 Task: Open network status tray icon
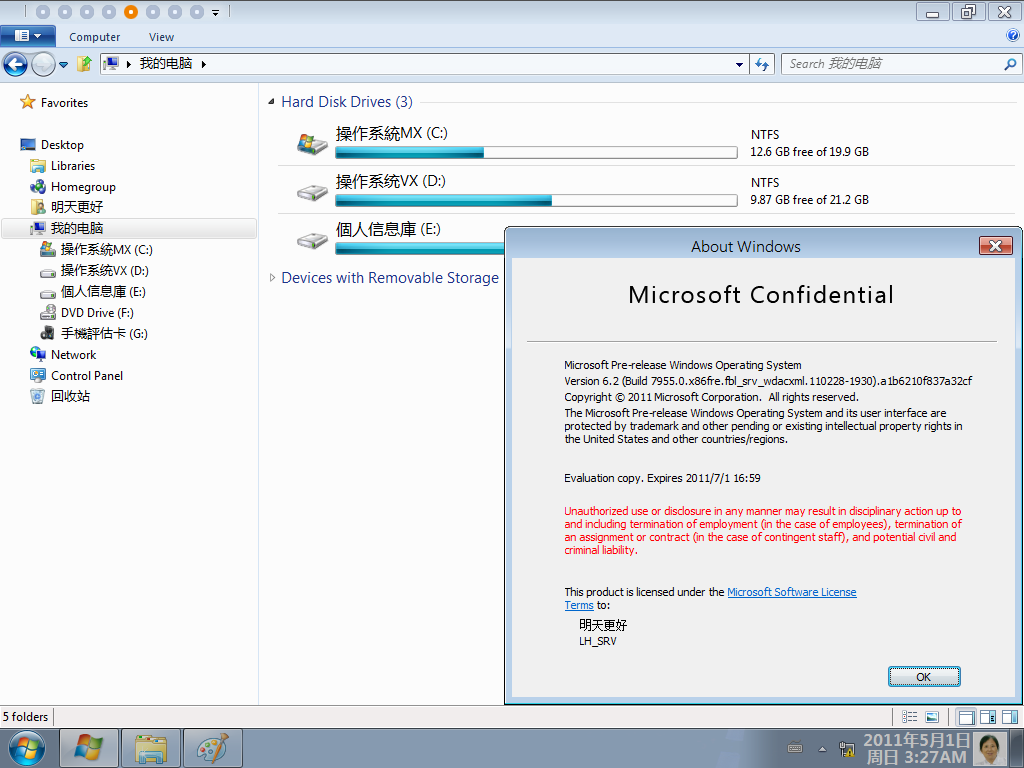coord(847,749)
